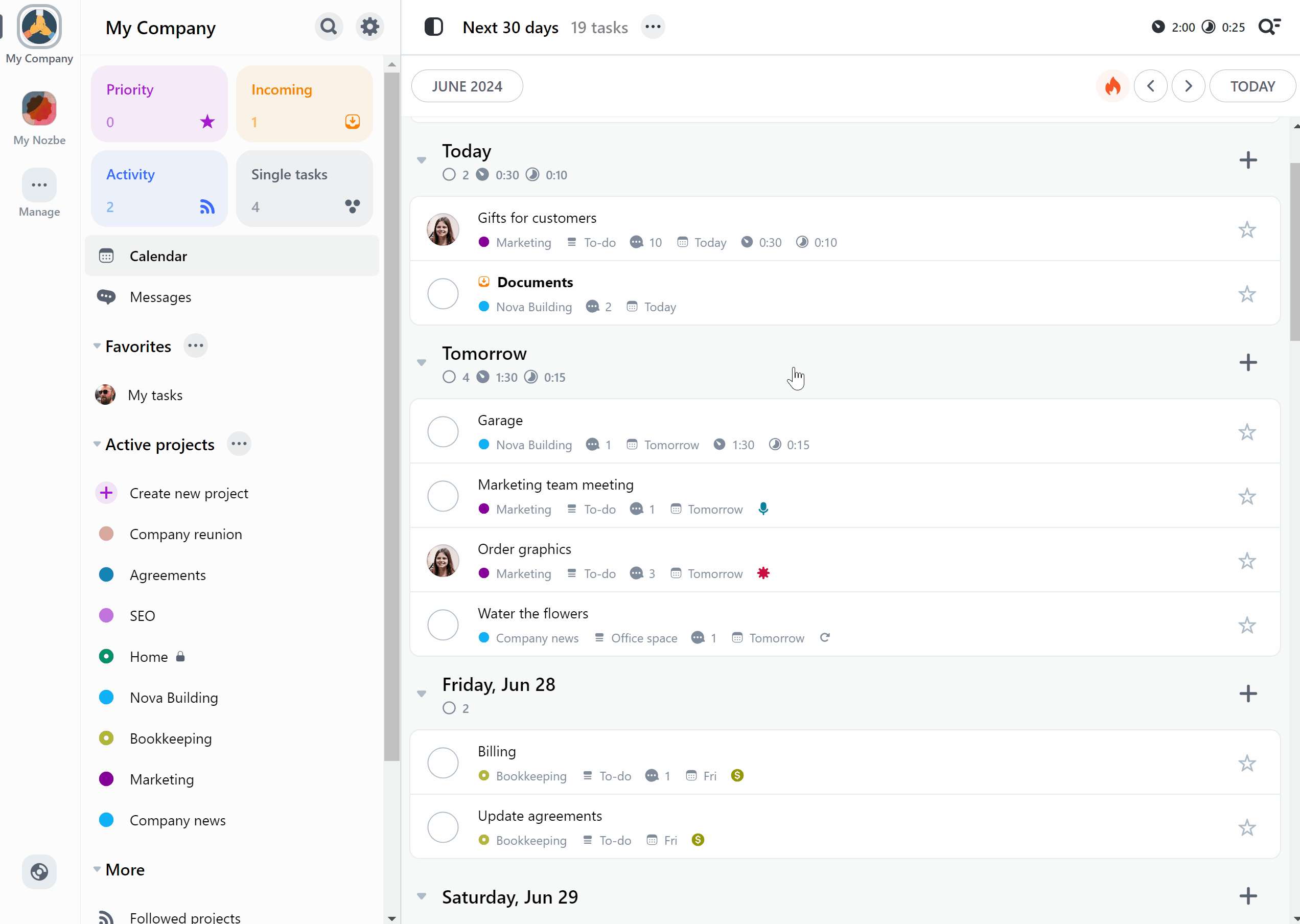The width and height of the screenshot is (1300, 924).
Task: Click the flame streak icon near June 2024
Action: coord(1113,86)
